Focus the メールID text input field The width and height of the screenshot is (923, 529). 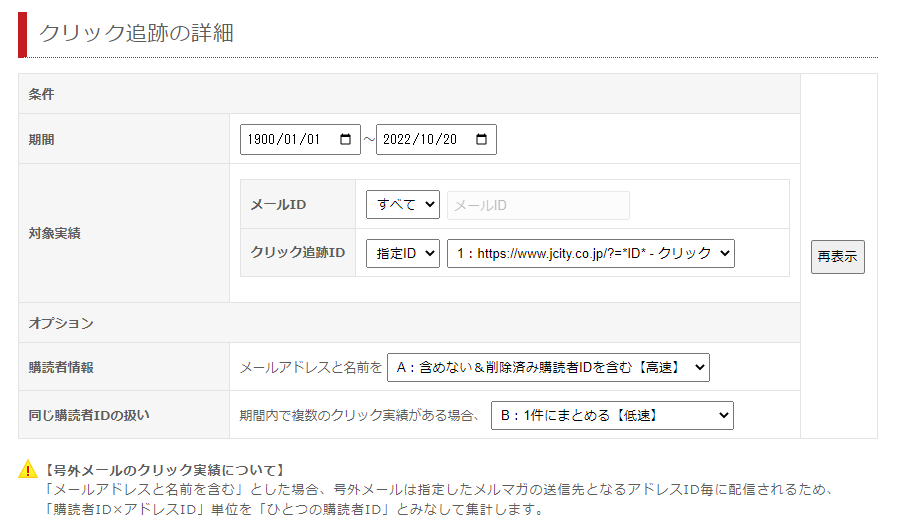pos(538,205)
